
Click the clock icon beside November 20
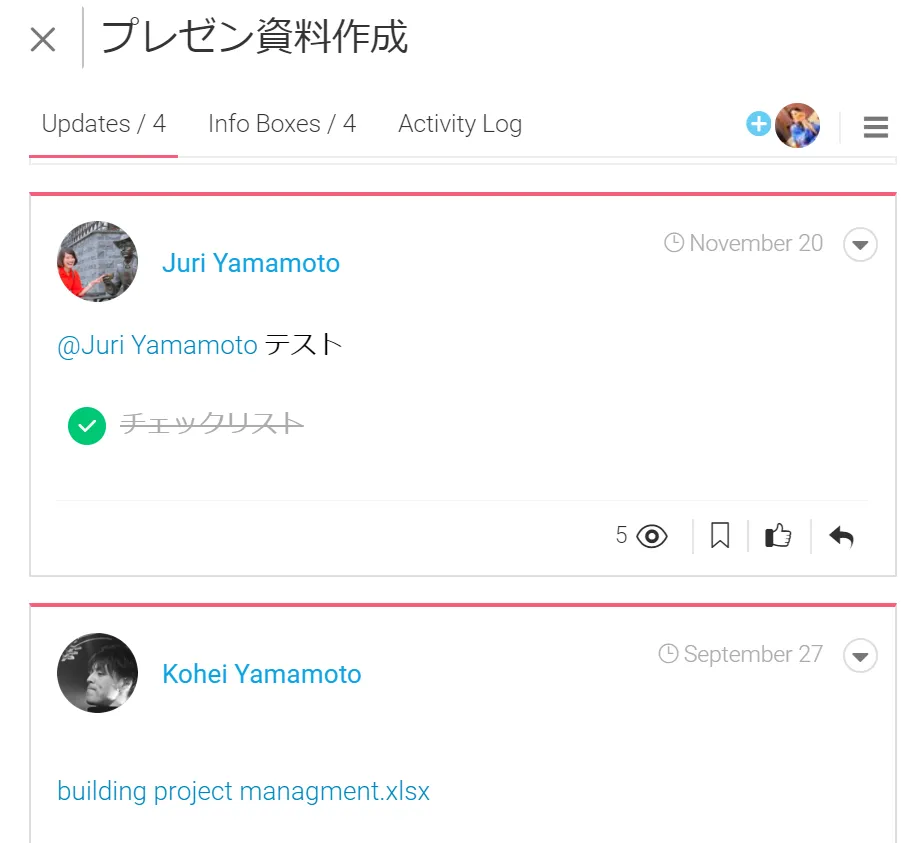pos(674,243)
